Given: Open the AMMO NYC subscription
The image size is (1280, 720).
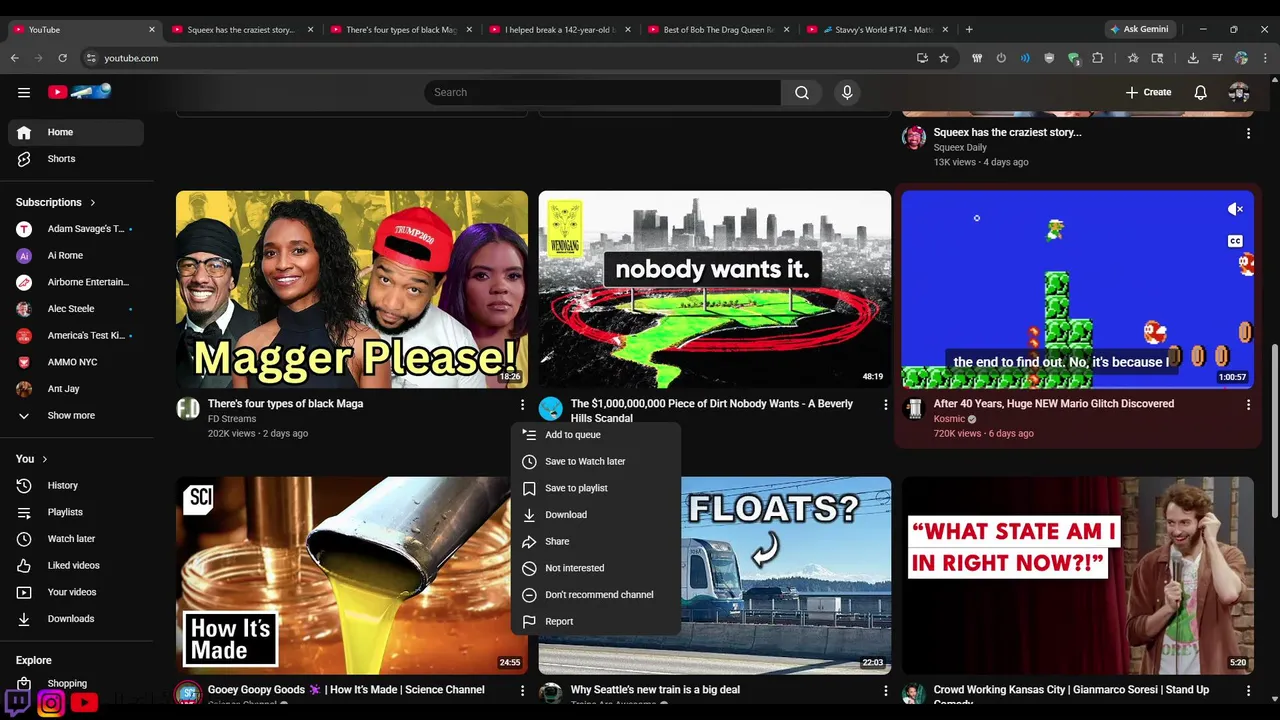Looking at the screenshot, I should pyautogui.click(x=76, y=362).
